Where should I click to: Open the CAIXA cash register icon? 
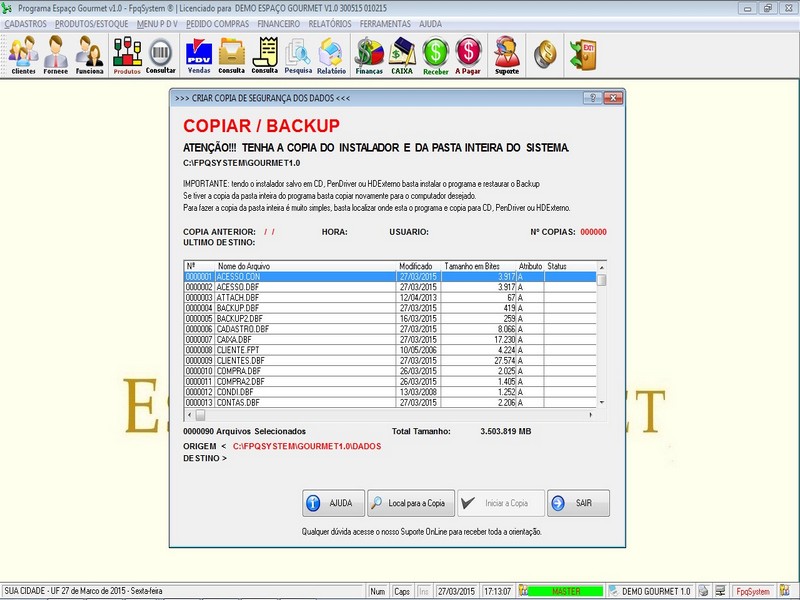pyautogui.click(x=402, y=55)
